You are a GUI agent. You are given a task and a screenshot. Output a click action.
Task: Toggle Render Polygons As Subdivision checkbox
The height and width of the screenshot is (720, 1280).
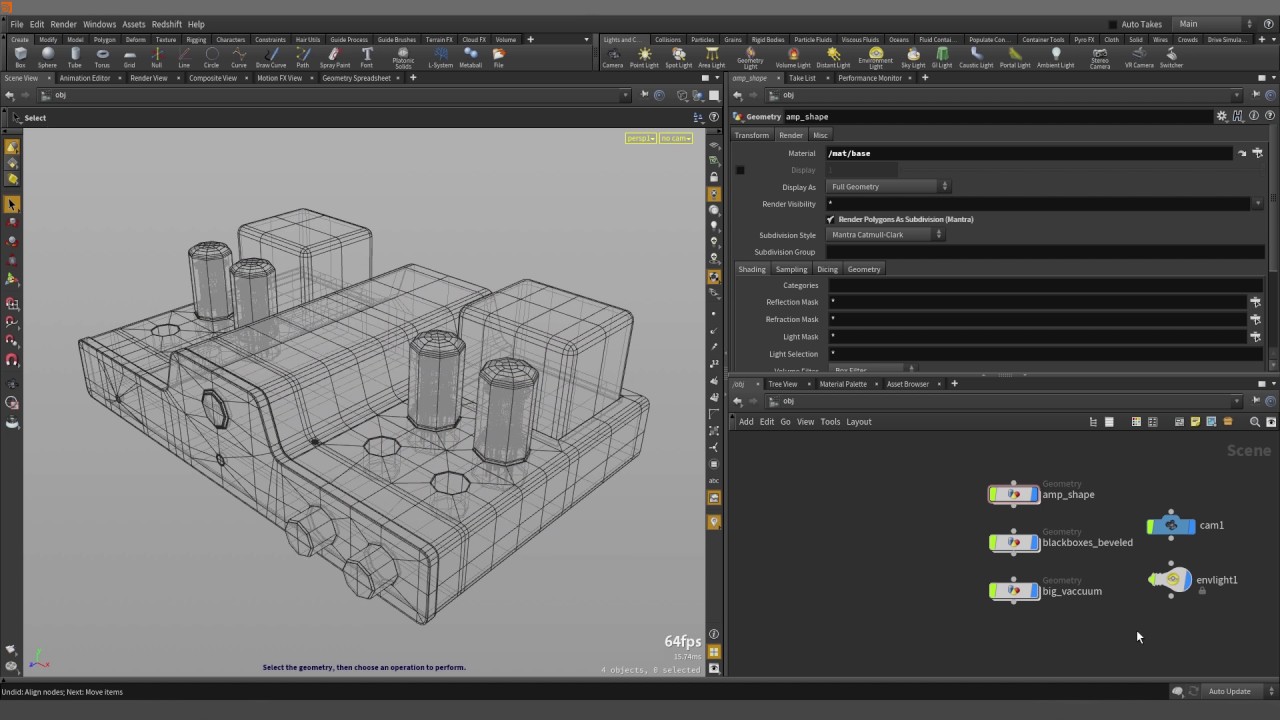tap(831, 219)
